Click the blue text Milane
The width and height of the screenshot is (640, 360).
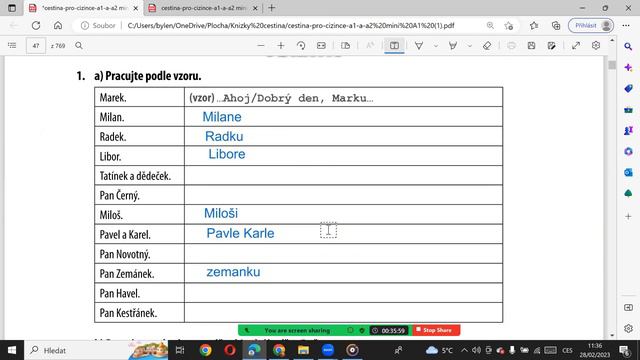tap(222, 117)
